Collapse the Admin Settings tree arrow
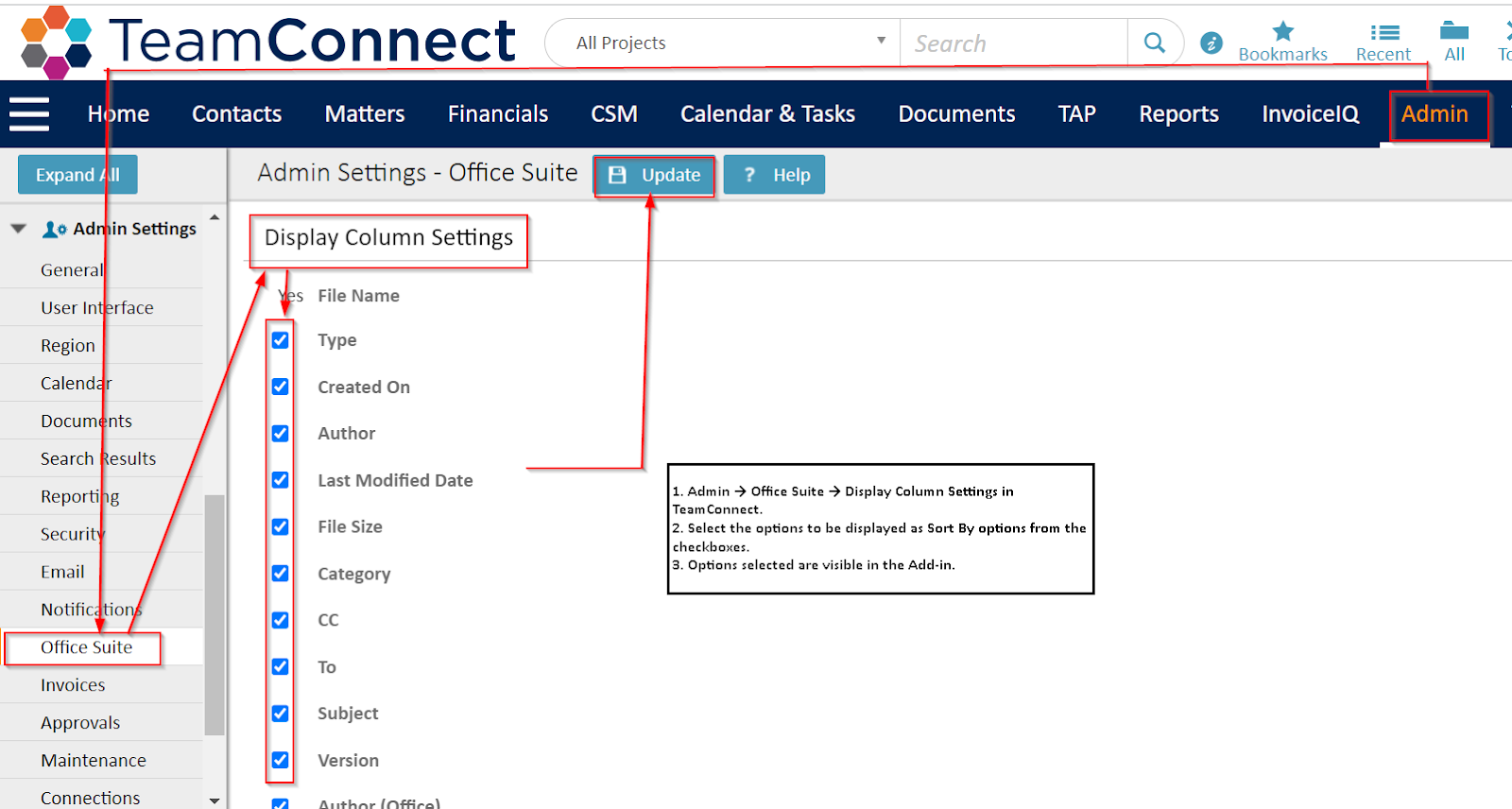The width and height of the screenshot is (1512, 809). [x=18, y=229]
